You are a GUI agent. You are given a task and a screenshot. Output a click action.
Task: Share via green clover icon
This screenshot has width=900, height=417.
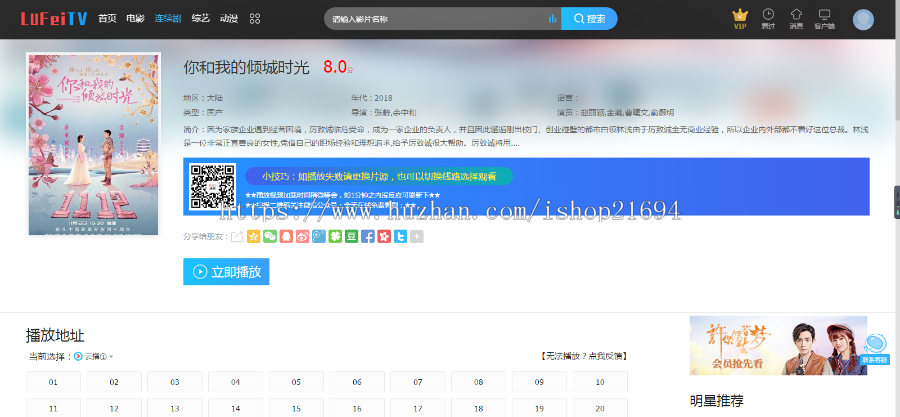335,236
